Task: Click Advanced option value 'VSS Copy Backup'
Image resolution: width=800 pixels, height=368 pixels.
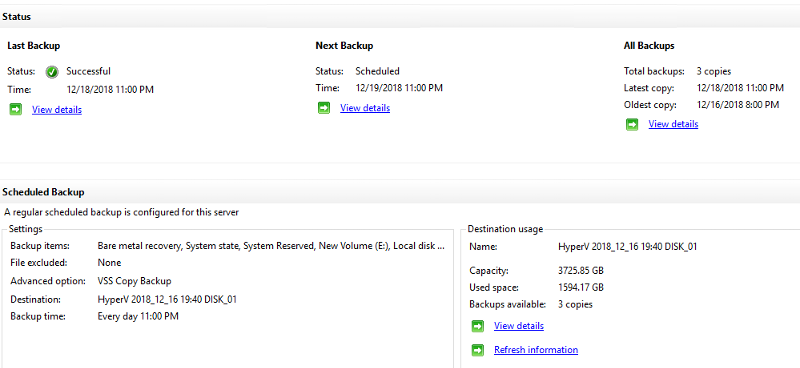Action: pos(134,281)
